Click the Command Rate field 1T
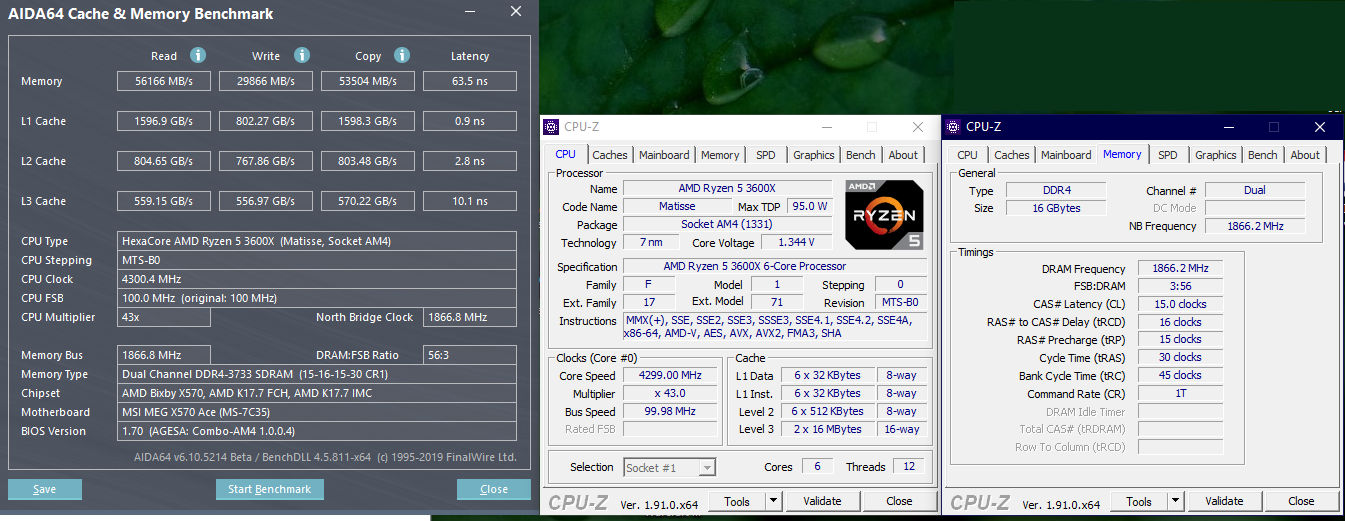Screen dimensions: 1345x521 (1180, 393)
